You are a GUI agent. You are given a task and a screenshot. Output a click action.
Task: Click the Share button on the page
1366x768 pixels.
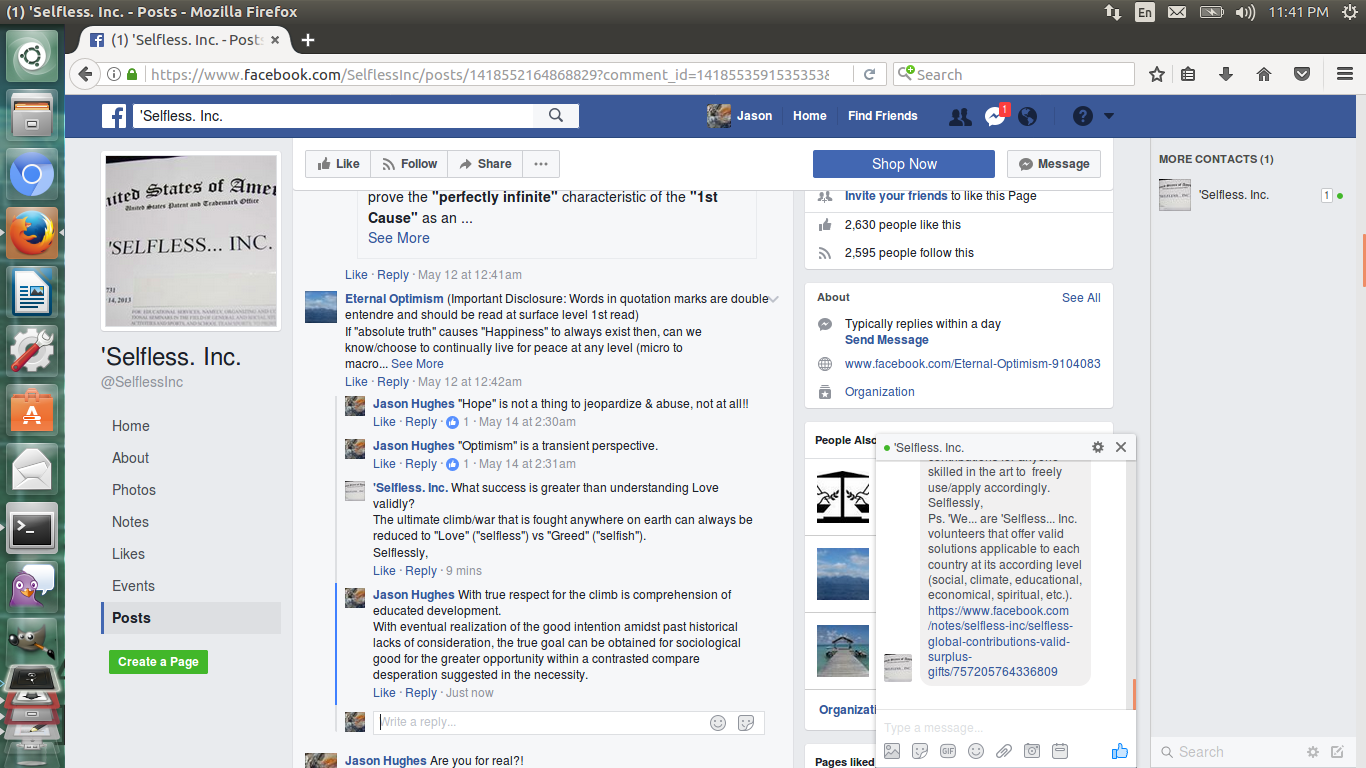(485, 164)
